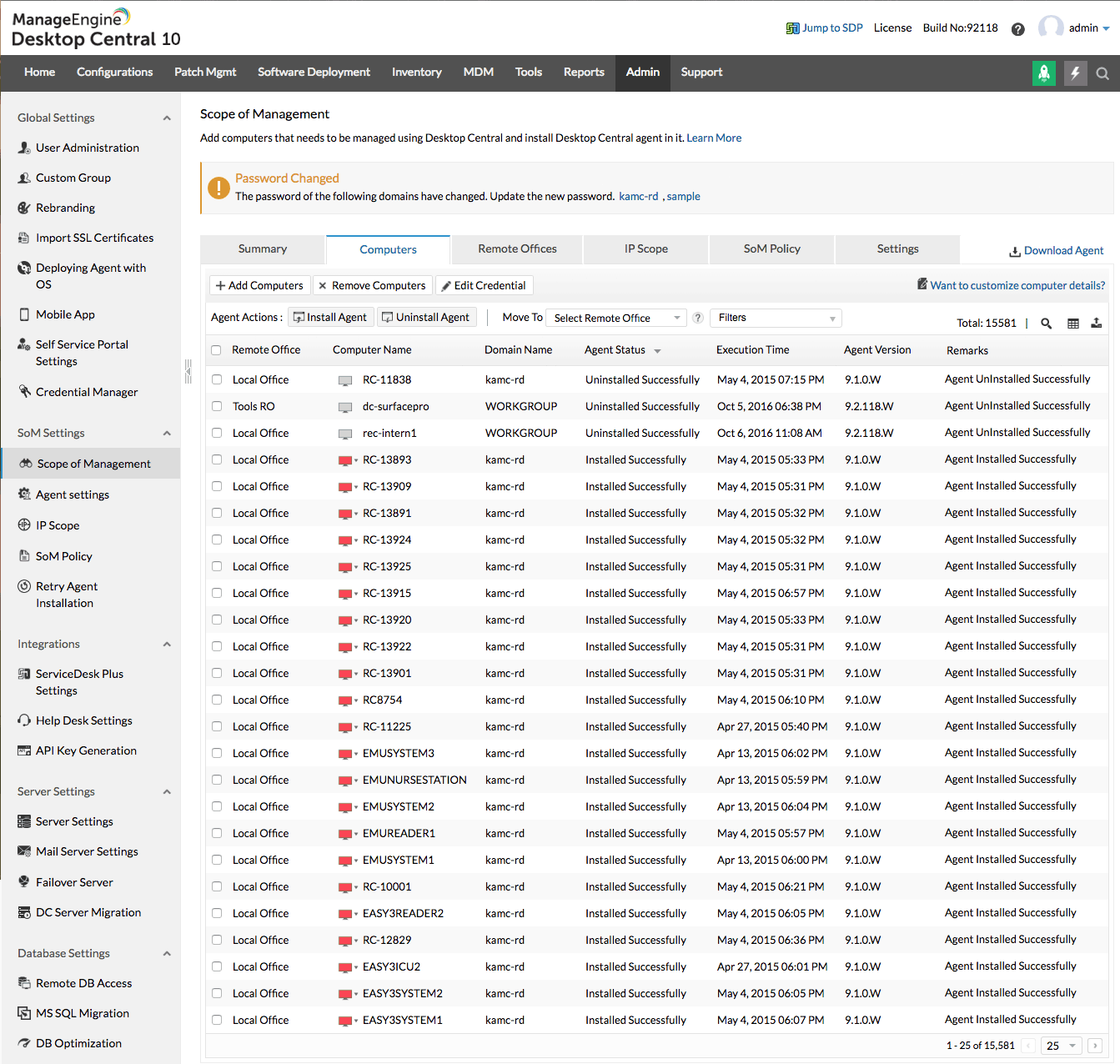Click the Help Desk Settings headset icon
Image resolution: width=1120 pixels, height=1064 pixels.
[x=24, y=720]
